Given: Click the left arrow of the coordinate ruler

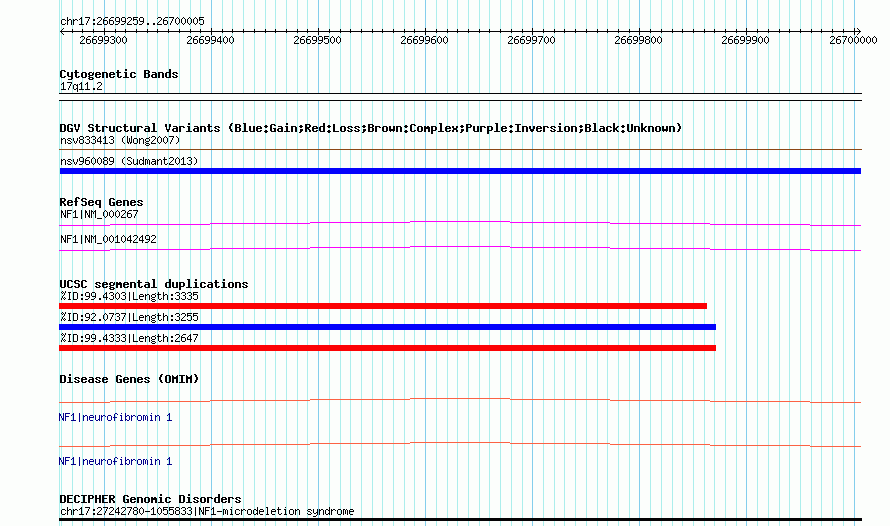Looking at the screenshot, I should tap(62, 31).
